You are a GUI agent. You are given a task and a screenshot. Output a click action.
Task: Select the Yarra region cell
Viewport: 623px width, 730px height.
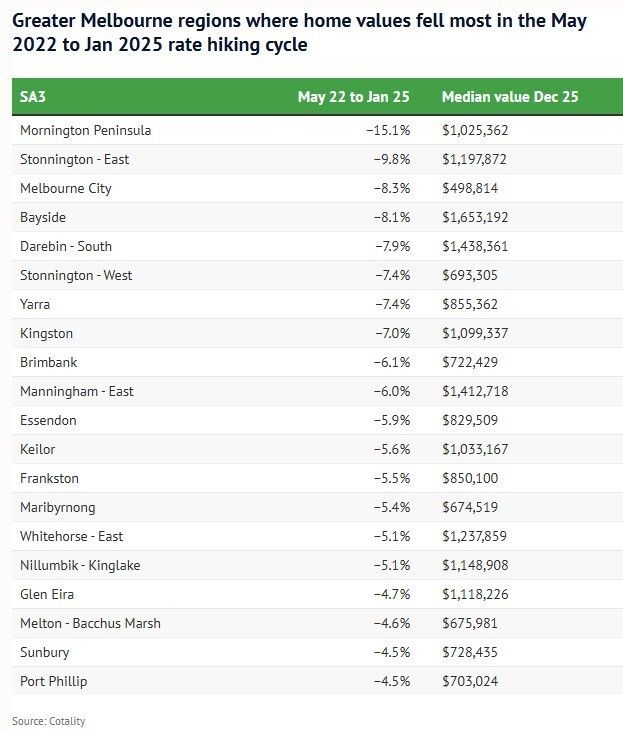pos(36,304)
